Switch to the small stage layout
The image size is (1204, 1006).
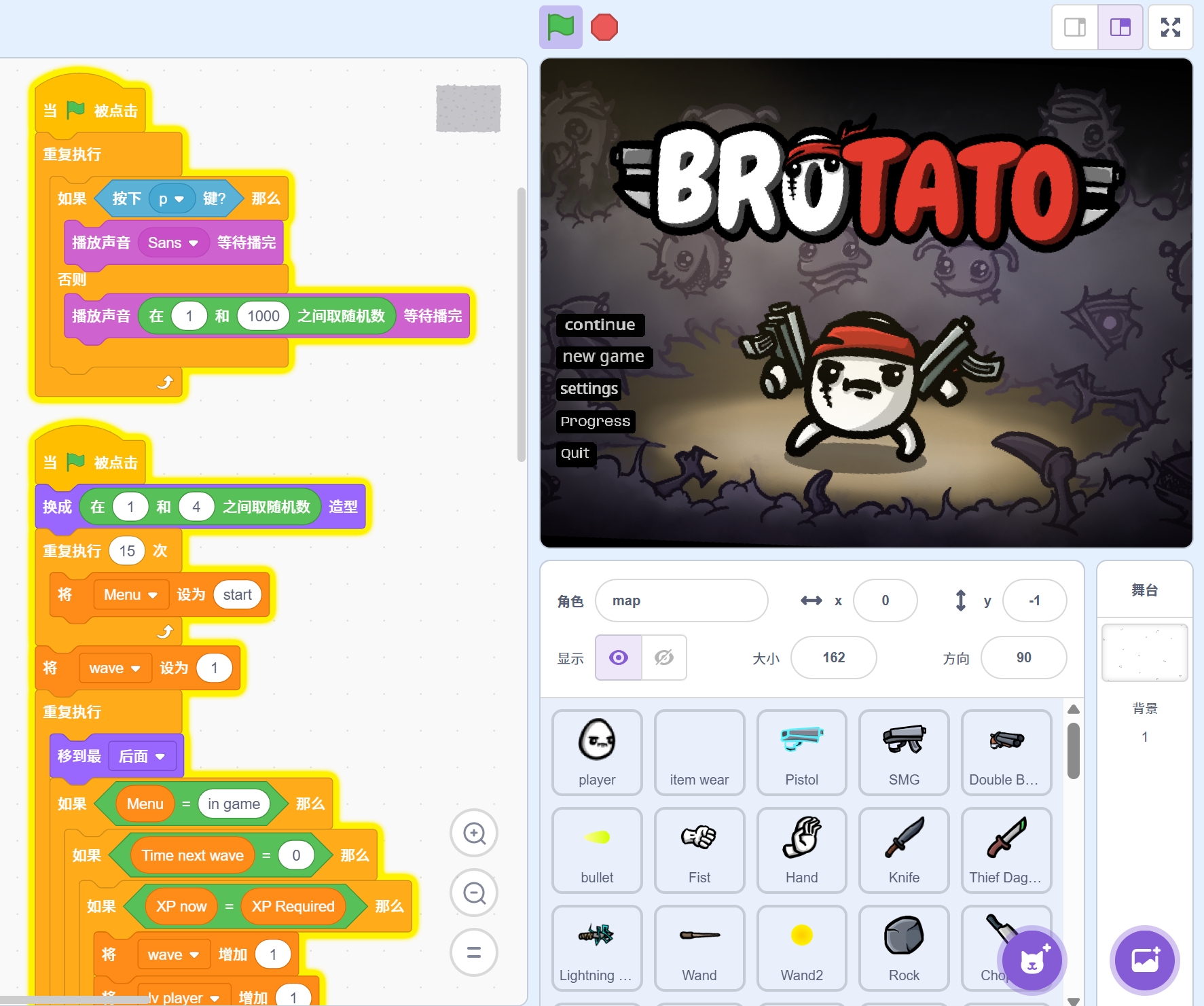(x=1075, y=28)
